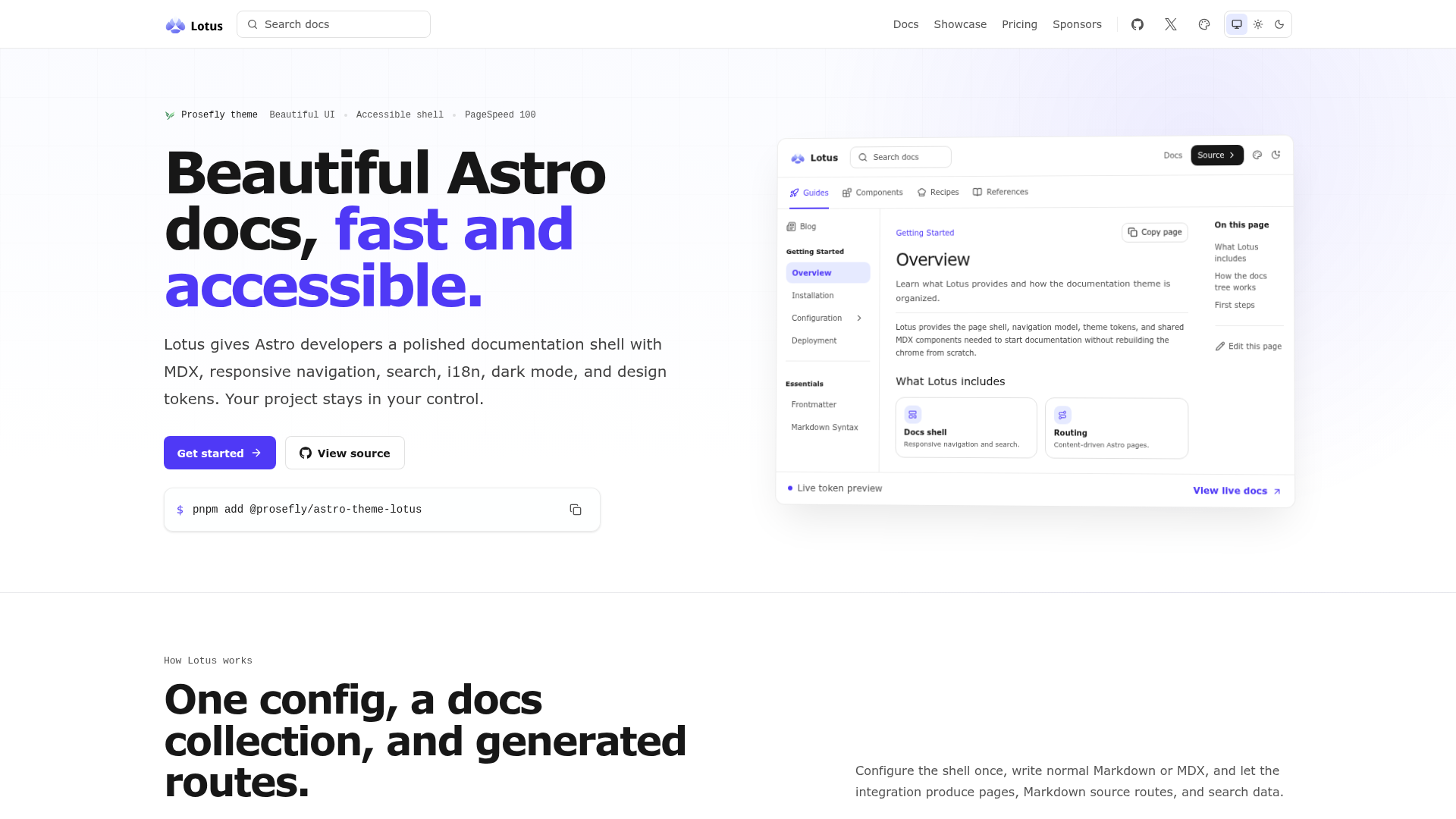Select the Recipes tab

tap(938, 193)
